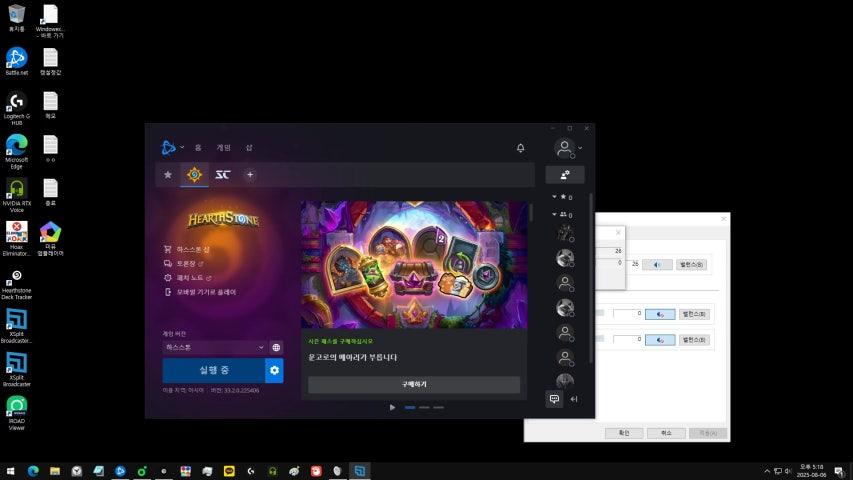
Task: Open the profile avatar dropdown in Battle.net
Action: point(567,147)
